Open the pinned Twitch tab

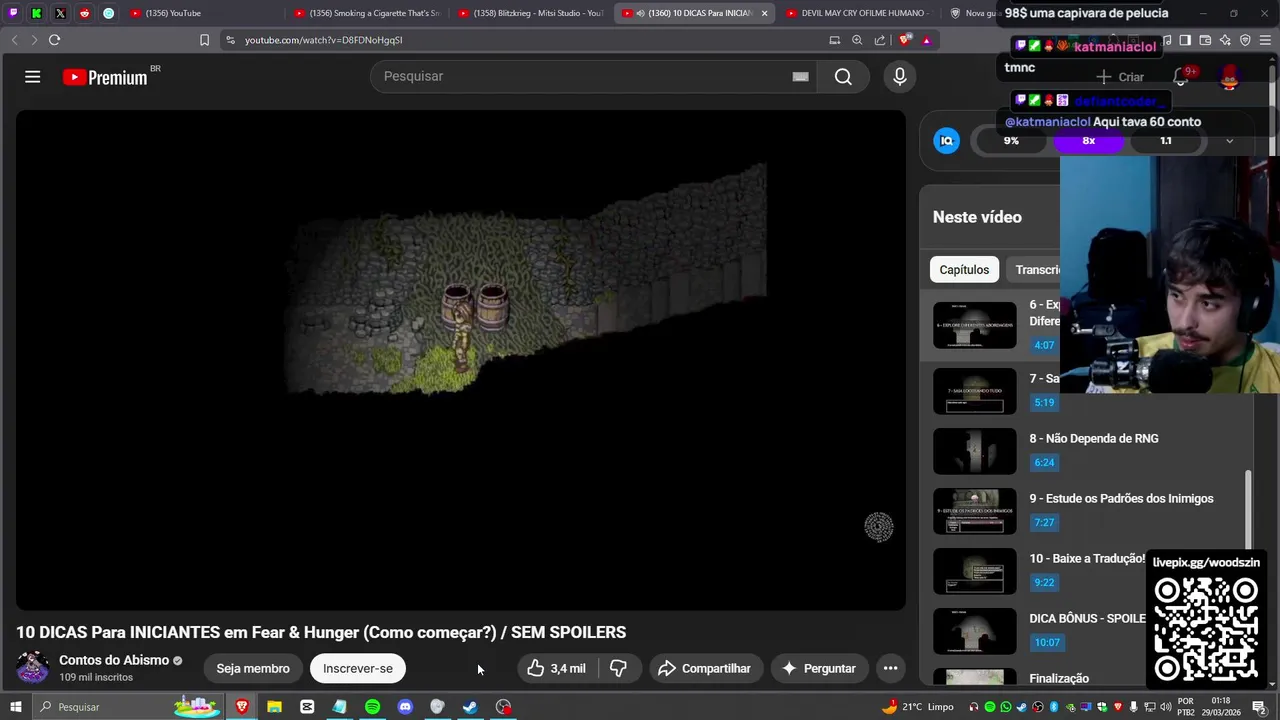click(13, 13)
